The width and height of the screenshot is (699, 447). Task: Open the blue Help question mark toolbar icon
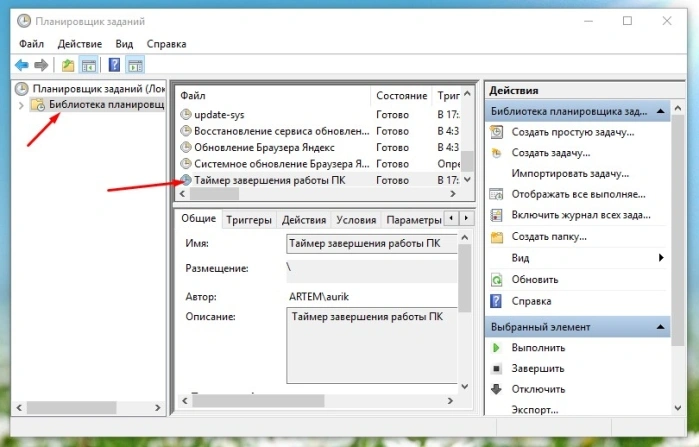pos(114,65)
